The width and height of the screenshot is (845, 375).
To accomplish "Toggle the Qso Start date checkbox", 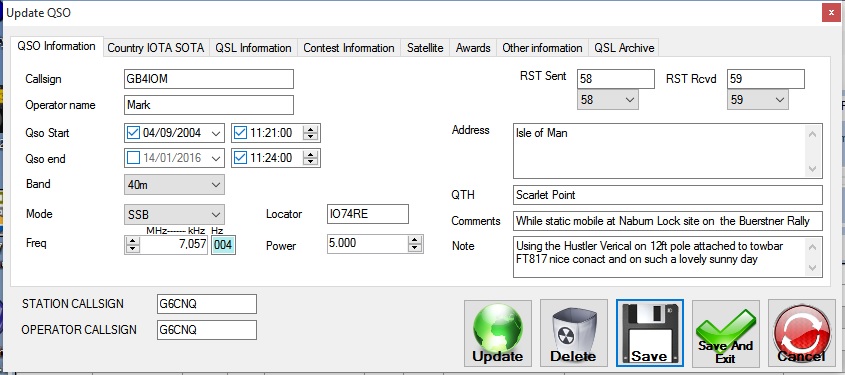I will click(x=133, y=133).
